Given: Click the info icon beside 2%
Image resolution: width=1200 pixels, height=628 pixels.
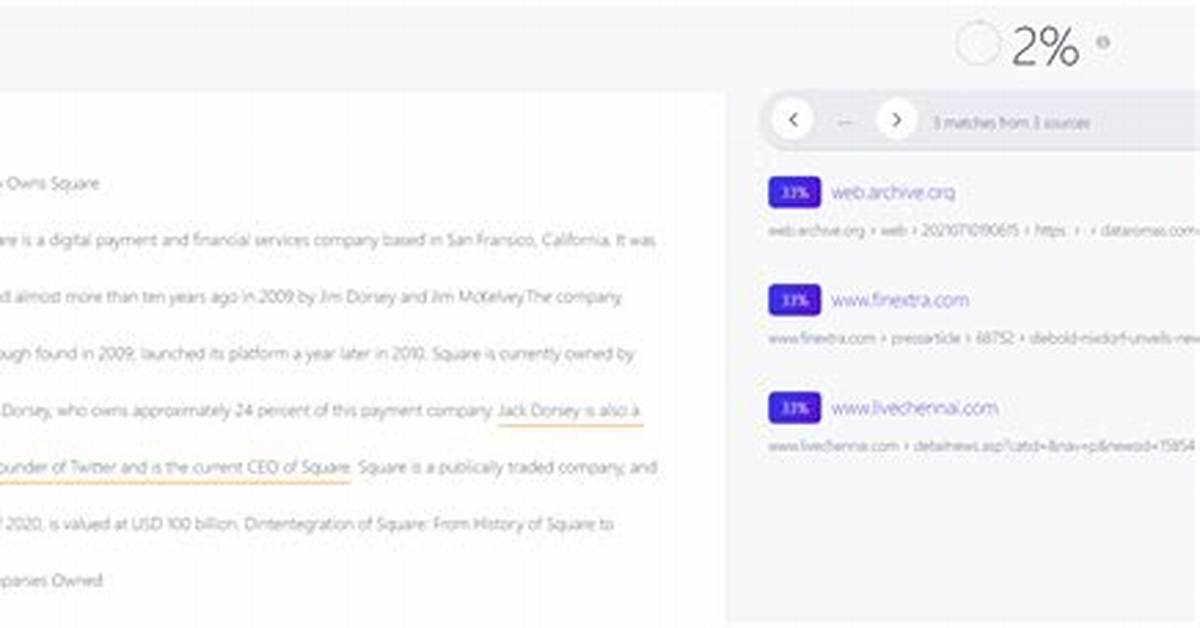Looking at the screenshot, I should (1103, 43).
